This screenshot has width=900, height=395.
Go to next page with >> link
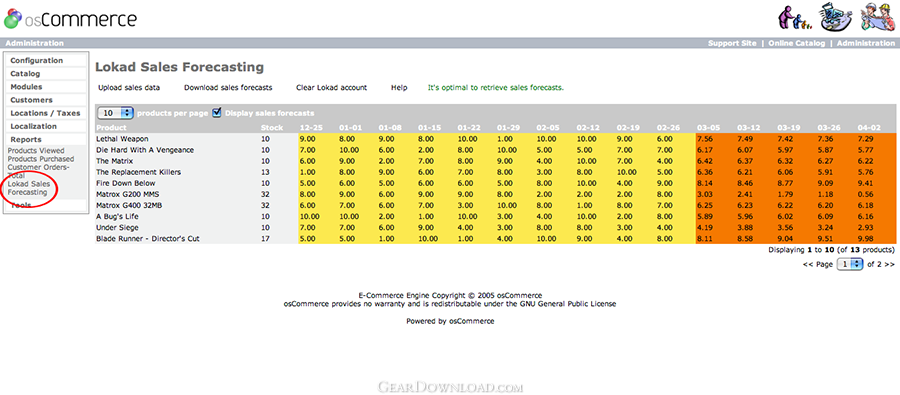pos(889,265)
